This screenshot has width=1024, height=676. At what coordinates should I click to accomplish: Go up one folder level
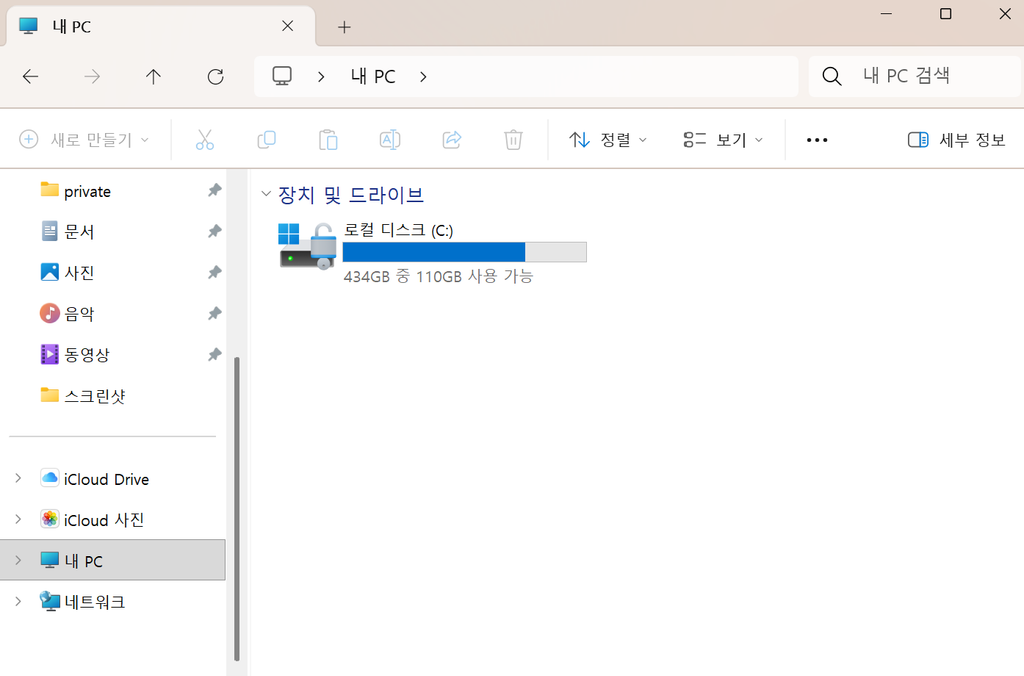(x=153, y=76)
